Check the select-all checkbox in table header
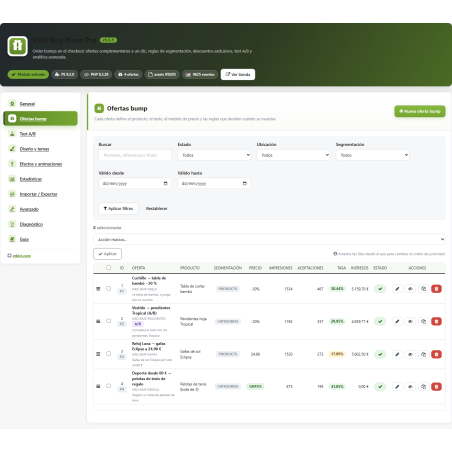This screenshot has width=452, height=452. (x=108, y=267)
